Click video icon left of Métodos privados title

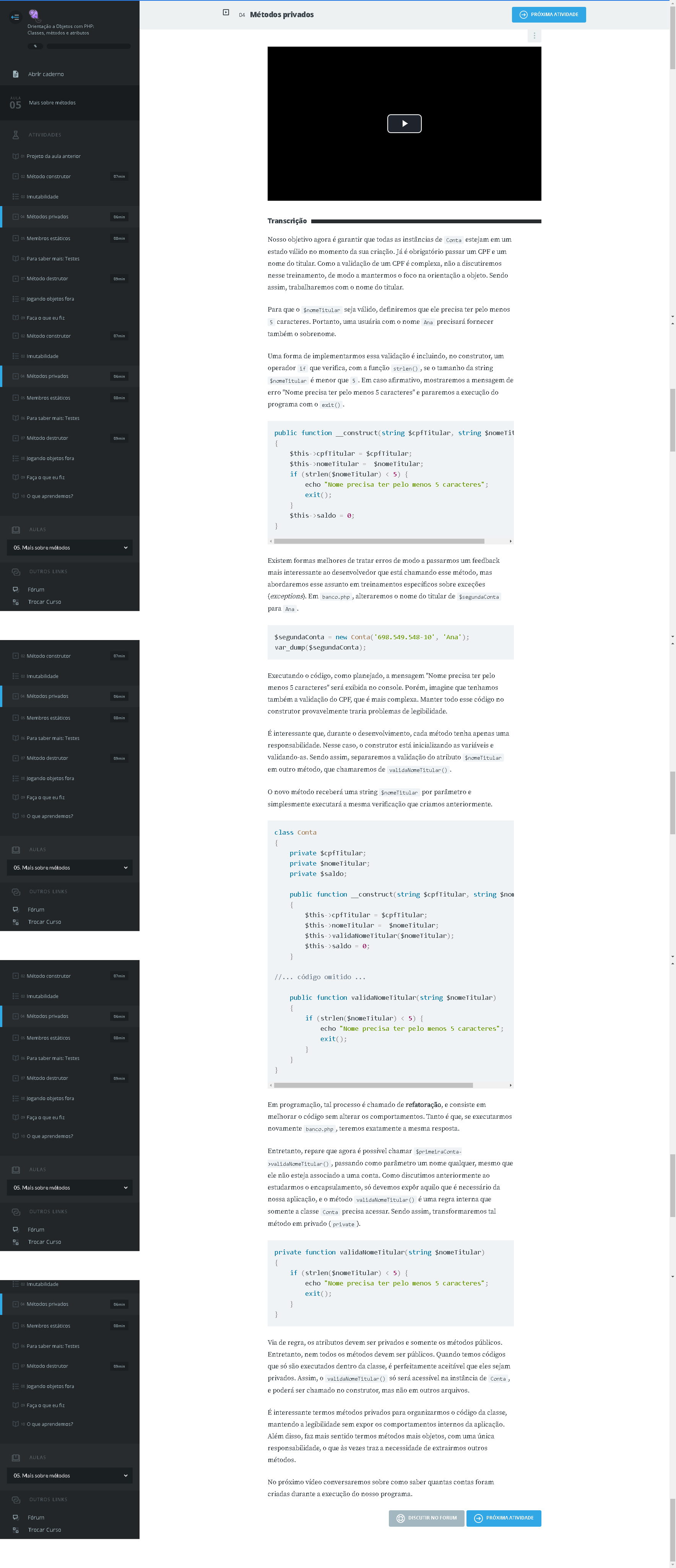(x=226, y=13)
